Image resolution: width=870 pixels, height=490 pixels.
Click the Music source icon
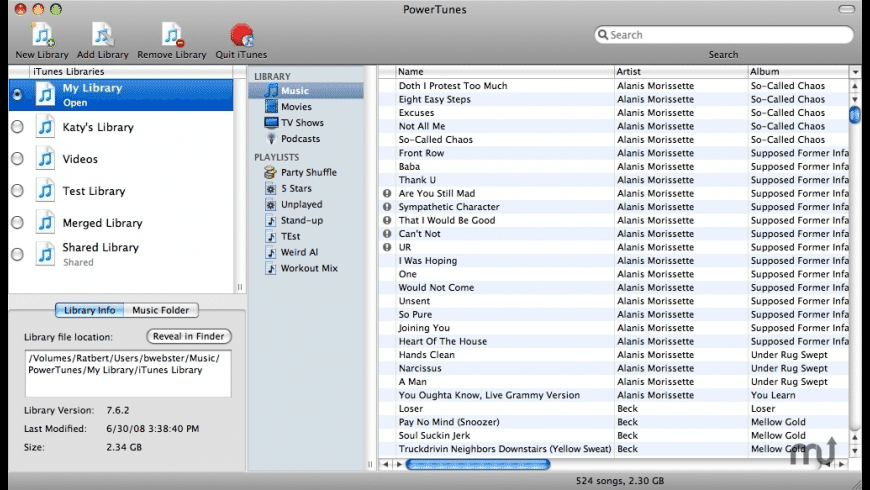(x=271, y=90)
